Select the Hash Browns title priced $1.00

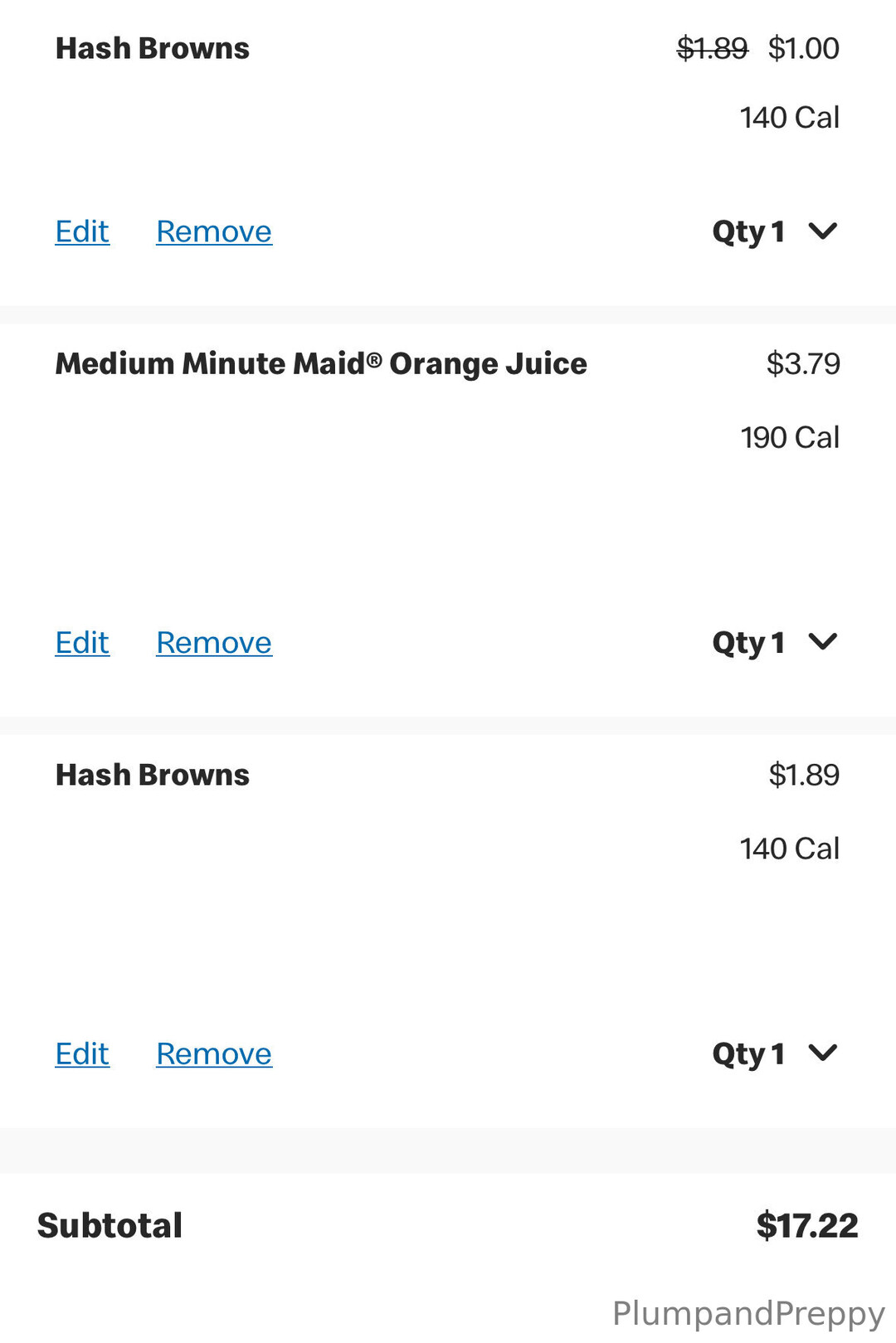pos(152,48)
